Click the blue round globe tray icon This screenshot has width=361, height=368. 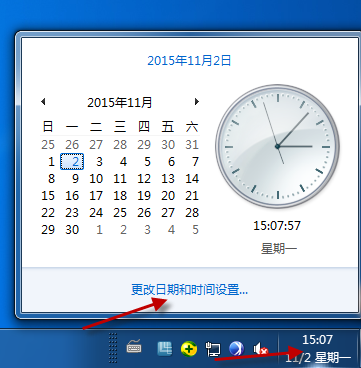click(x=237, y=349)
